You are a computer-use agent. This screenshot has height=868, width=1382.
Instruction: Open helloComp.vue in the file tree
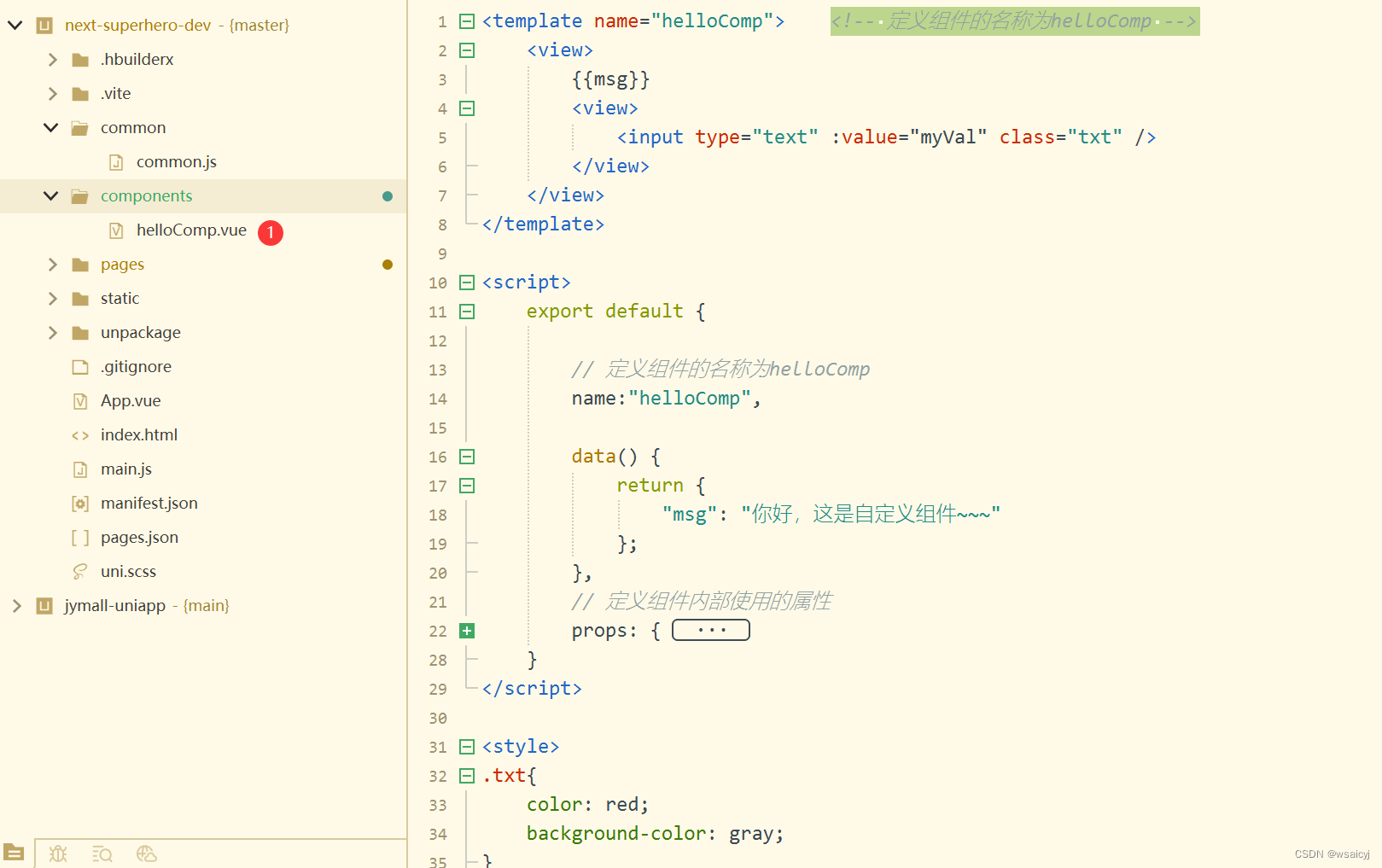point(191,230)
